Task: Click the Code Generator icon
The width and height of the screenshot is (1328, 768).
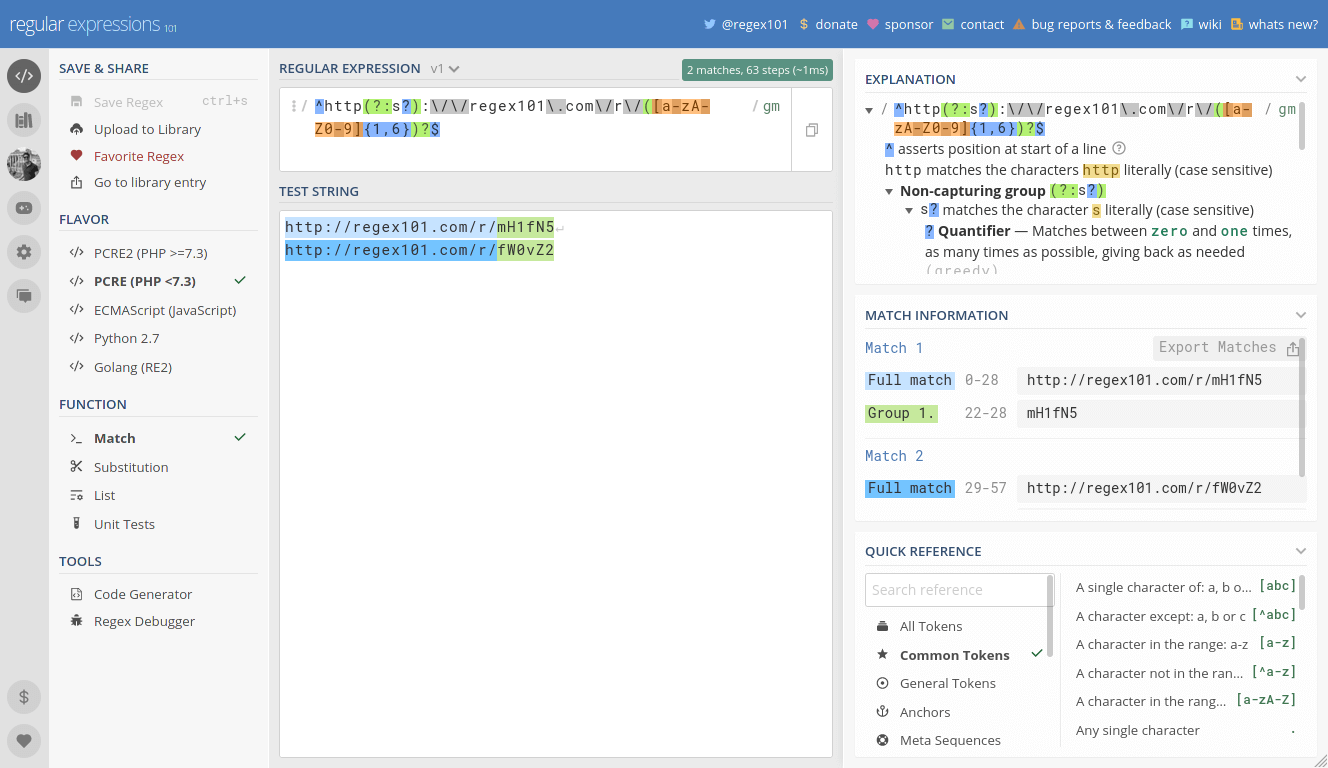Action: [76, 594]
